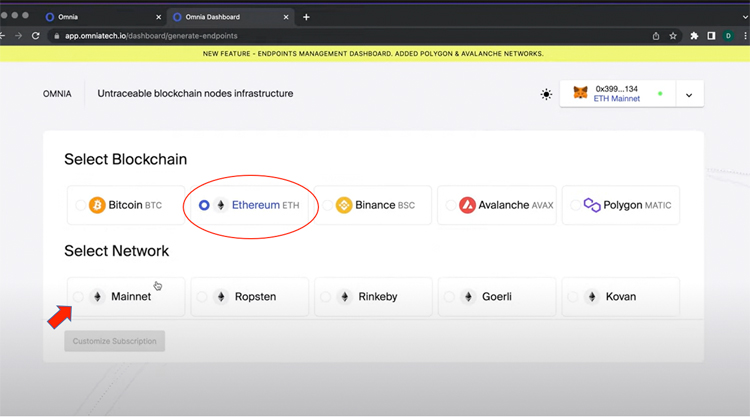Click the 0x399...134 wallet address
The image size is (750, 417).
point(617,89)
